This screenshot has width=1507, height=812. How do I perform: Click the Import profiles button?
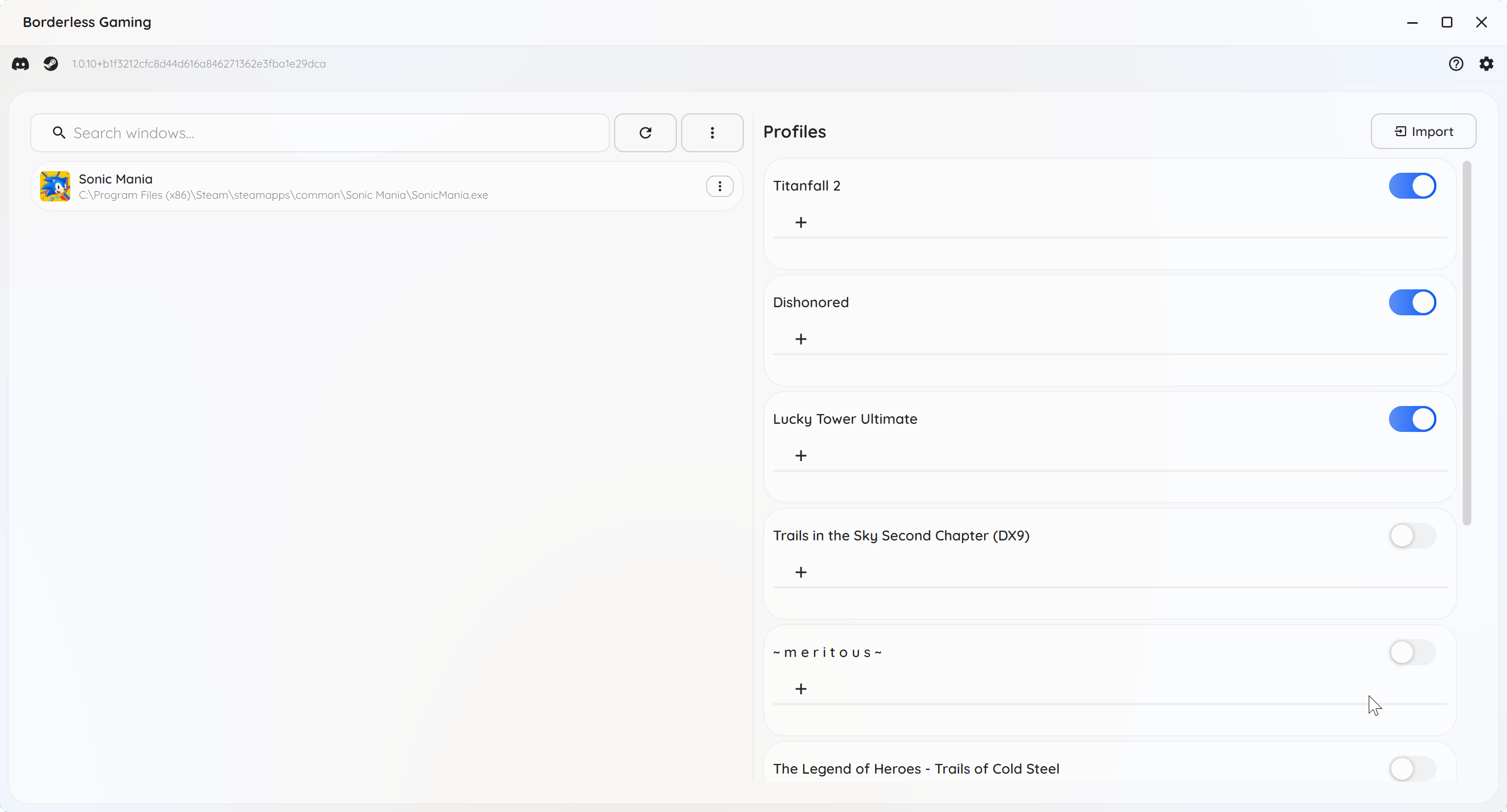[x=1423, y=132]
